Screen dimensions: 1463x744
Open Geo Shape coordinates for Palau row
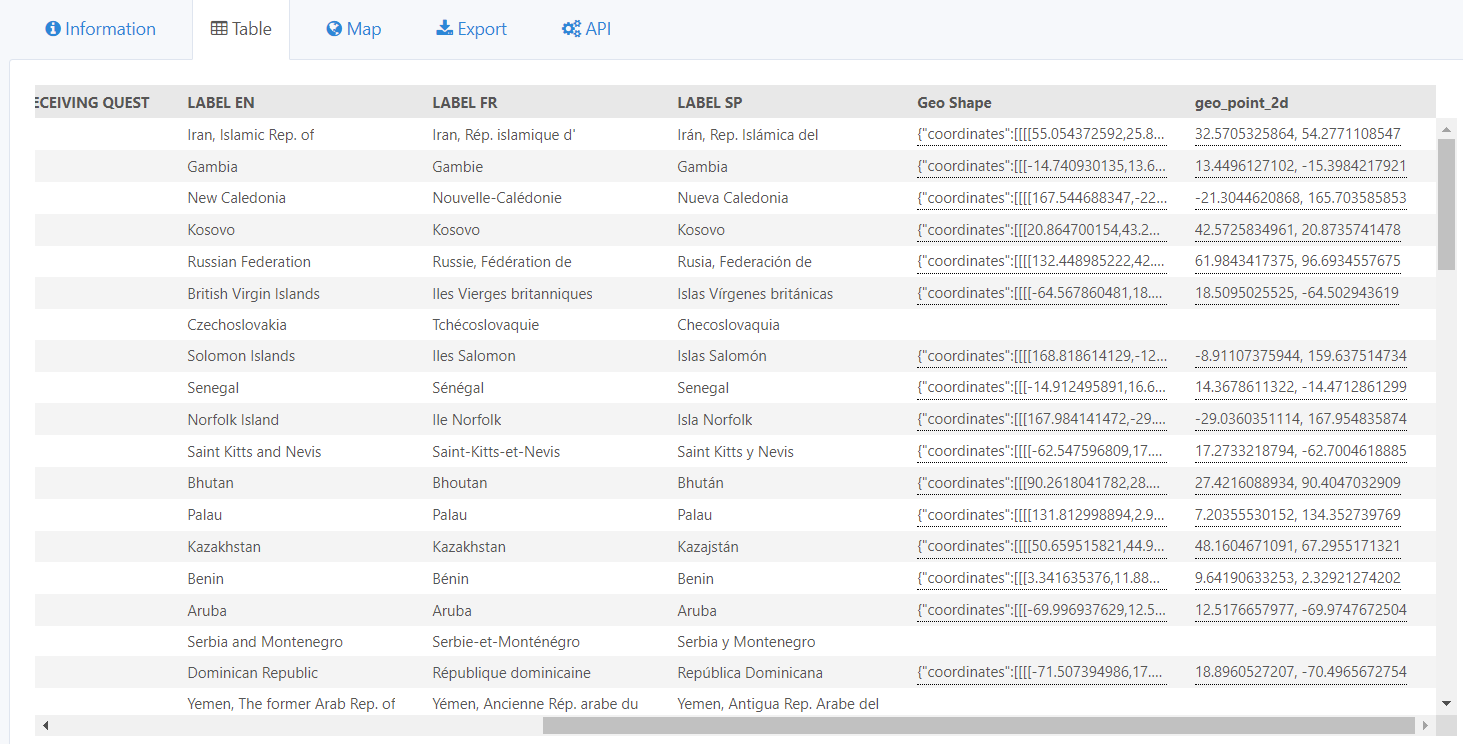(1041, 515)
